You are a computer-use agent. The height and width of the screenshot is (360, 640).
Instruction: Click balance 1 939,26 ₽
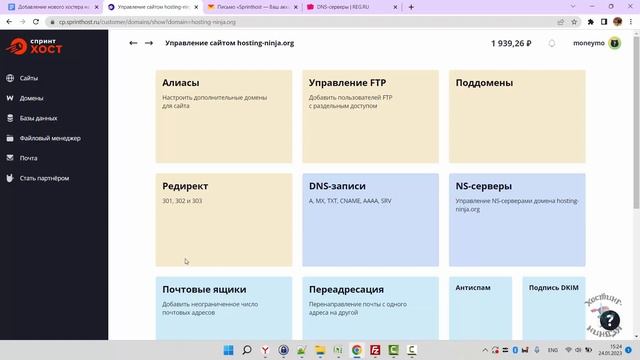tap(511, 43)
